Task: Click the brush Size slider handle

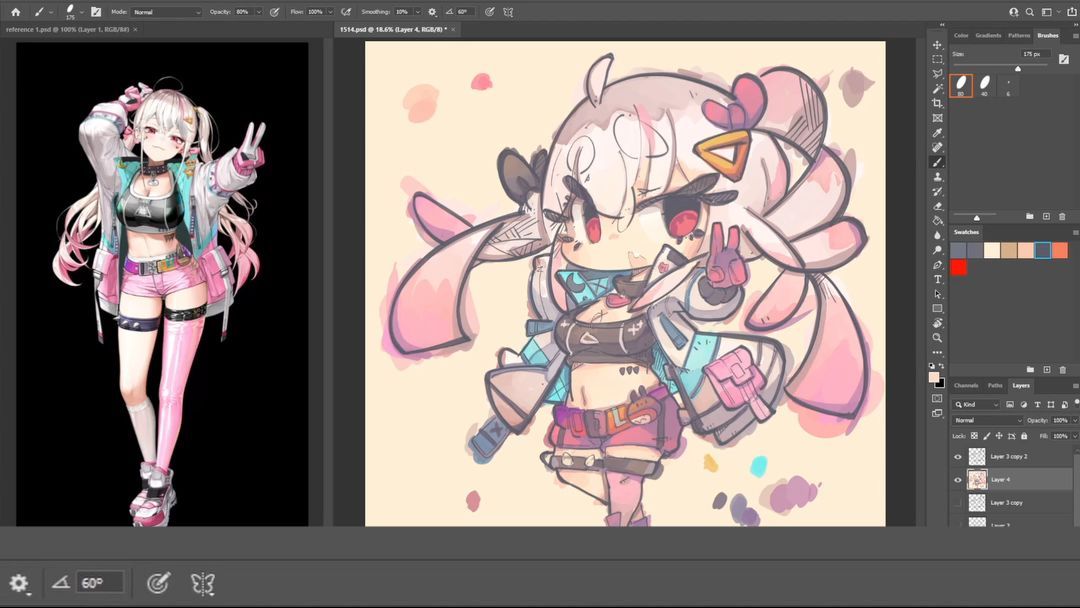Action: (x=1017, y=68)
